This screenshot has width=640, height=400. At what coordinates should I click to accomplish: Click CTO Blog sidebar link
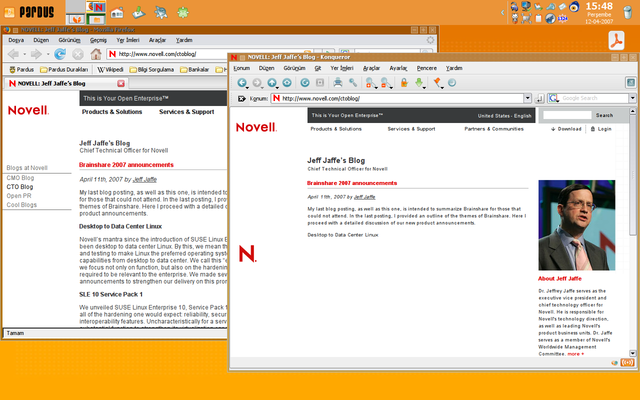point(20,187)
